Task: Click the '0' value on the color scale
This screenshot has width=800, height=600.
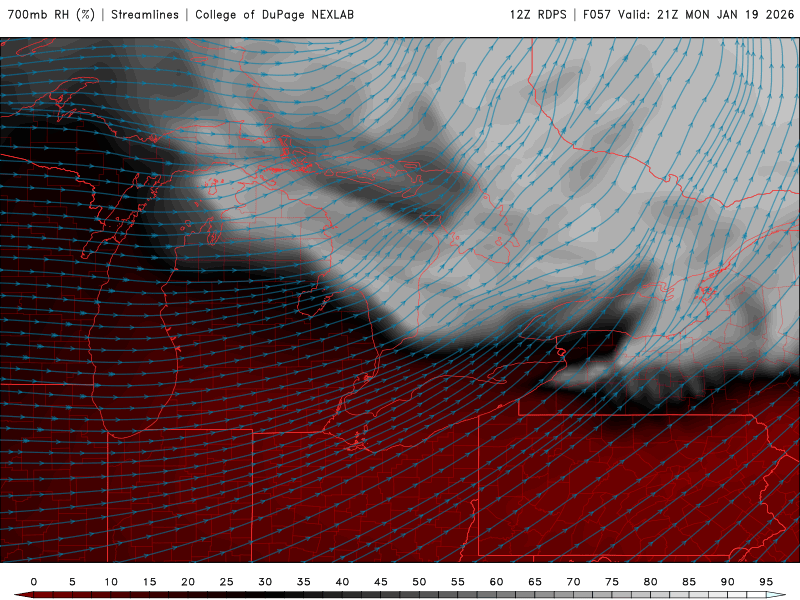Action: click(34, 582)
